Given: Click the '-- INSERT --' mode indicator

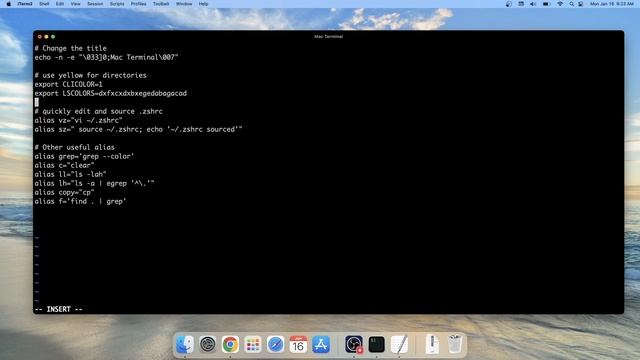Looking at the screenshot, I should 58,309.
